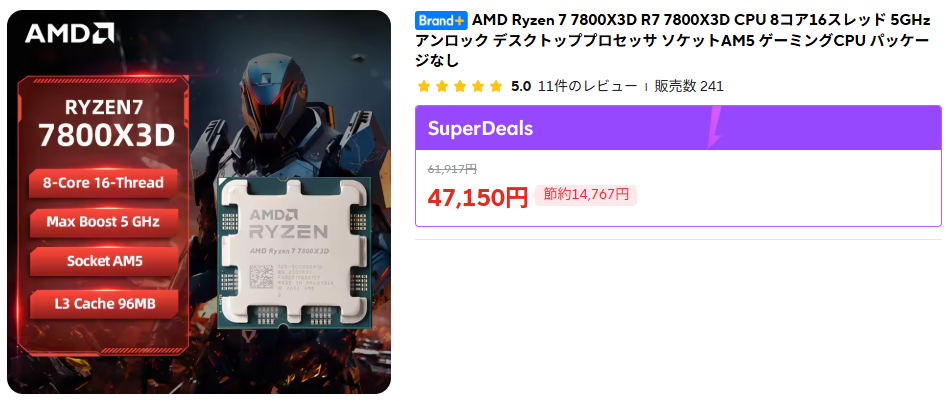Click the 節約14,767円 savings tag
The image size is (946, 413).
(x=586, y=194)
